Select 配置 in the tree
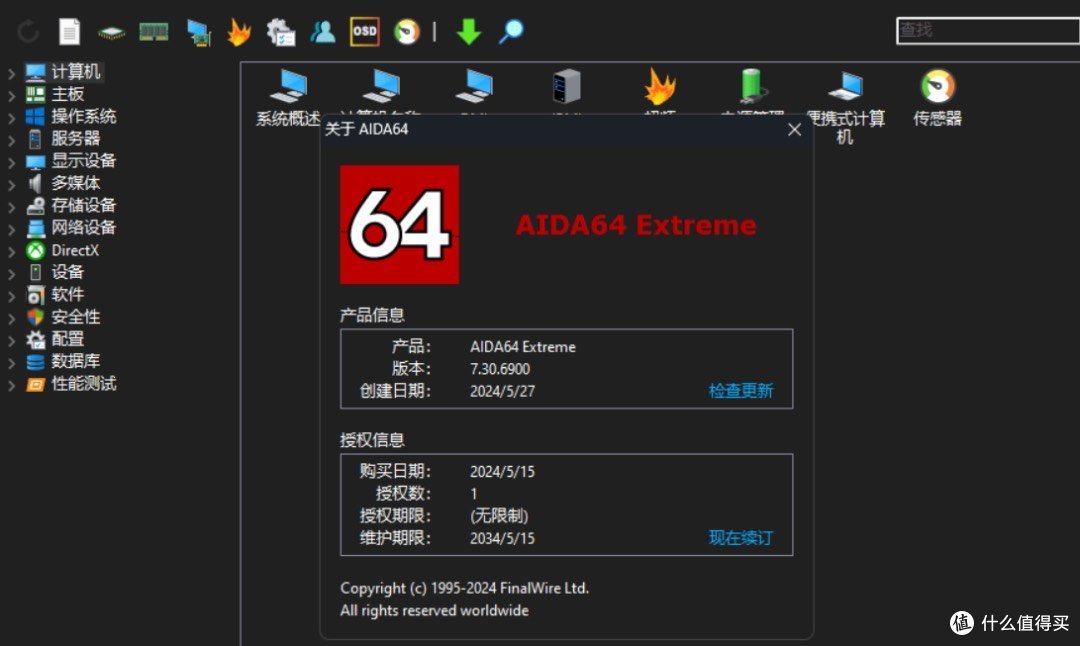The width and height of the screenshot is (1080, 646). click(68, 339)
